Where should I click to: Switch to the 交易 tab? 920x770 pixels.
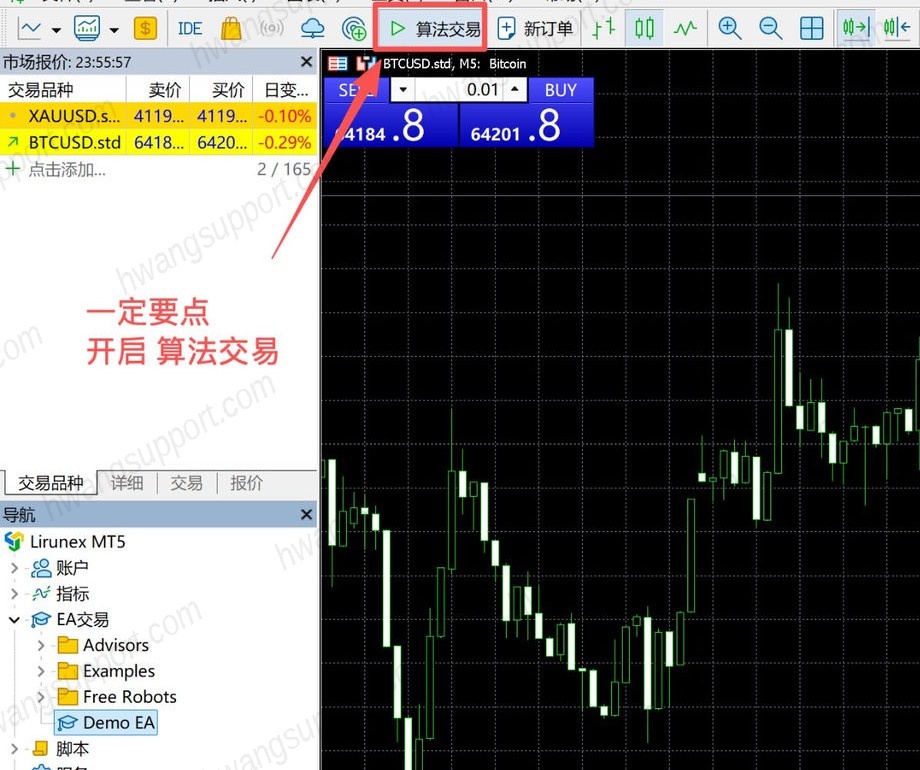187,482
